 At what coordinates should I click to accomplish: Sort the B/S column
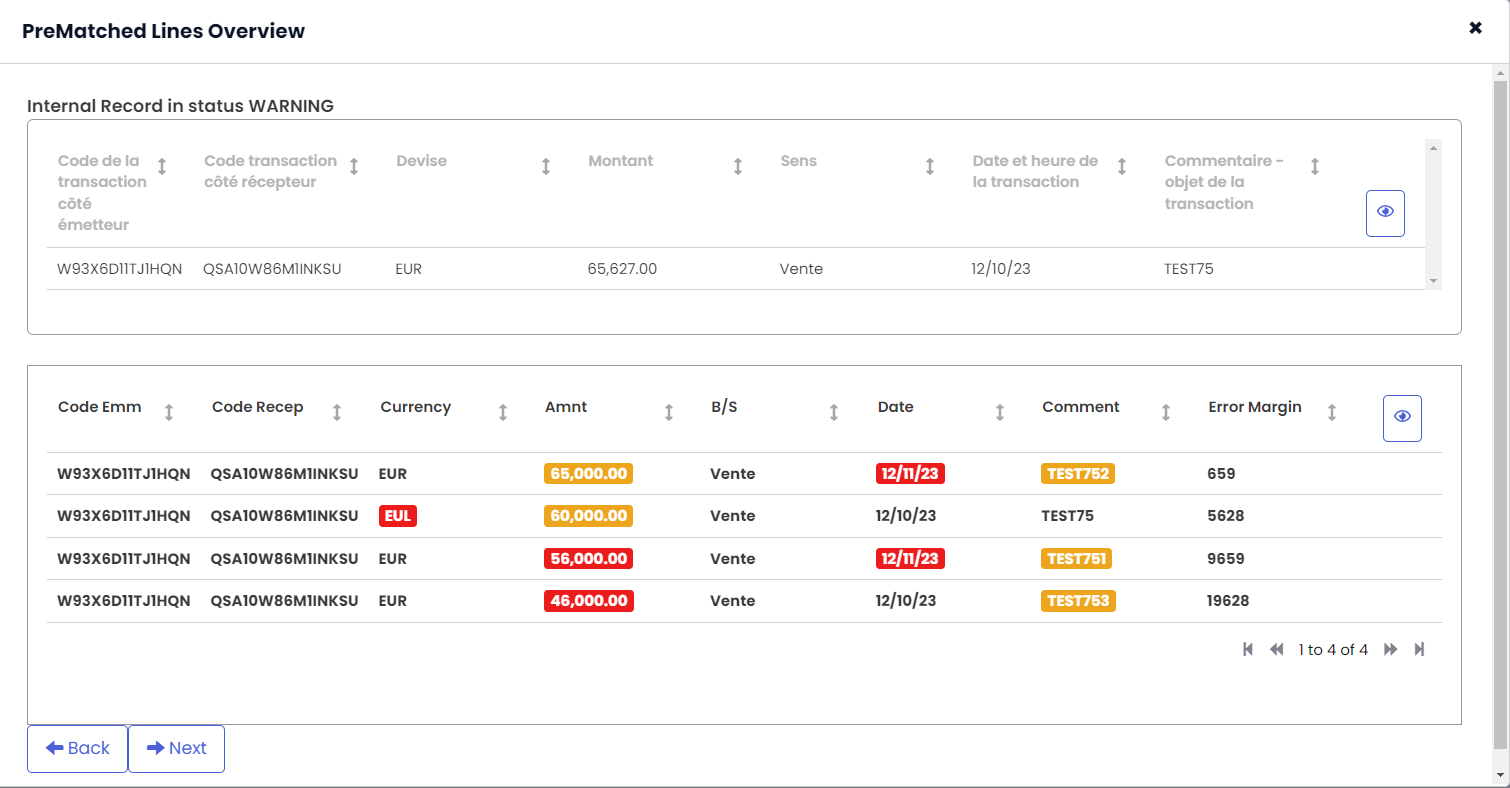[834, 412]
